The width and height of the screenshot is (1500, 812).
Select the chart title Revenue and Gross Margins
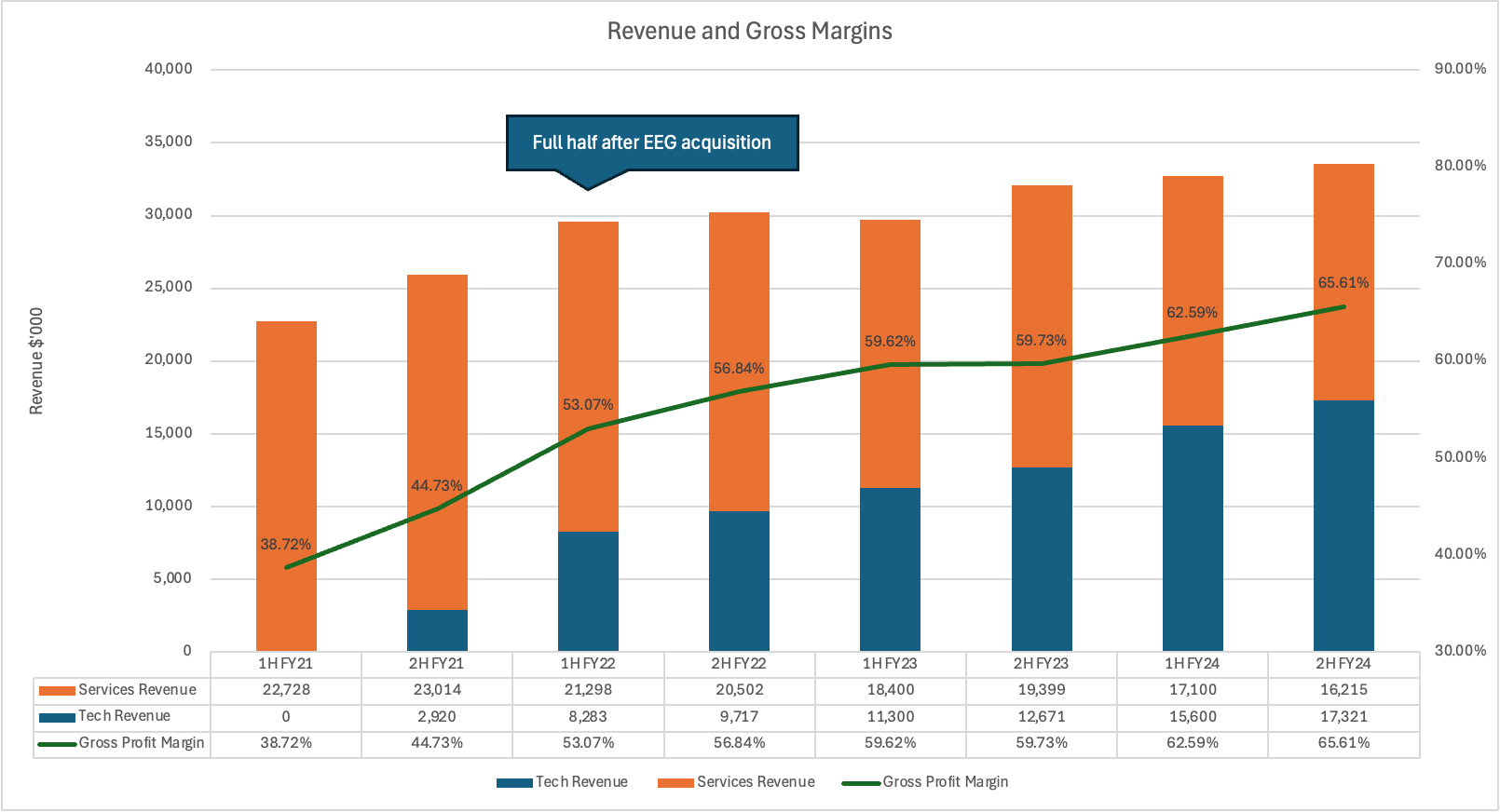click(749, 31)
